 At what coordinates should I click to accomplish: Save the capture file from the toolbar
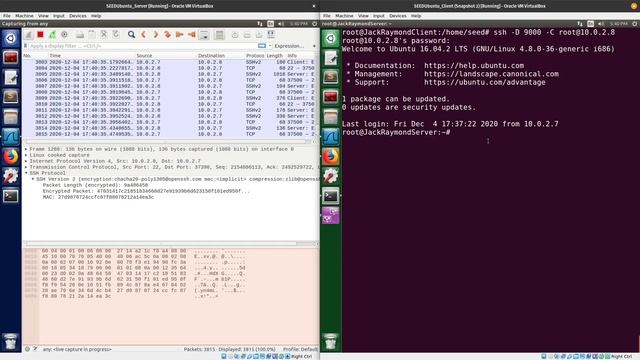92,35
